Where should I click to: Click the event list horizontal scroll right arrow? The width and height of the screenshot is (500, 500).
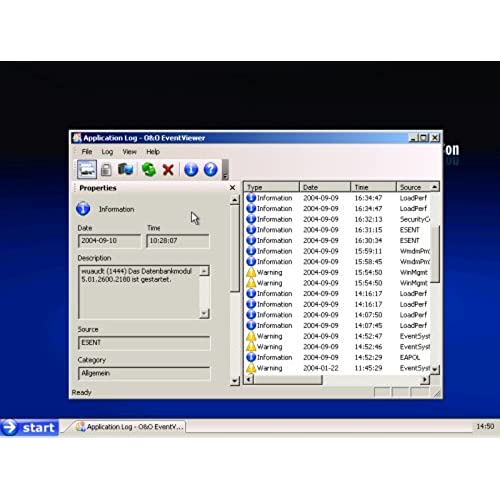point(425,379)
